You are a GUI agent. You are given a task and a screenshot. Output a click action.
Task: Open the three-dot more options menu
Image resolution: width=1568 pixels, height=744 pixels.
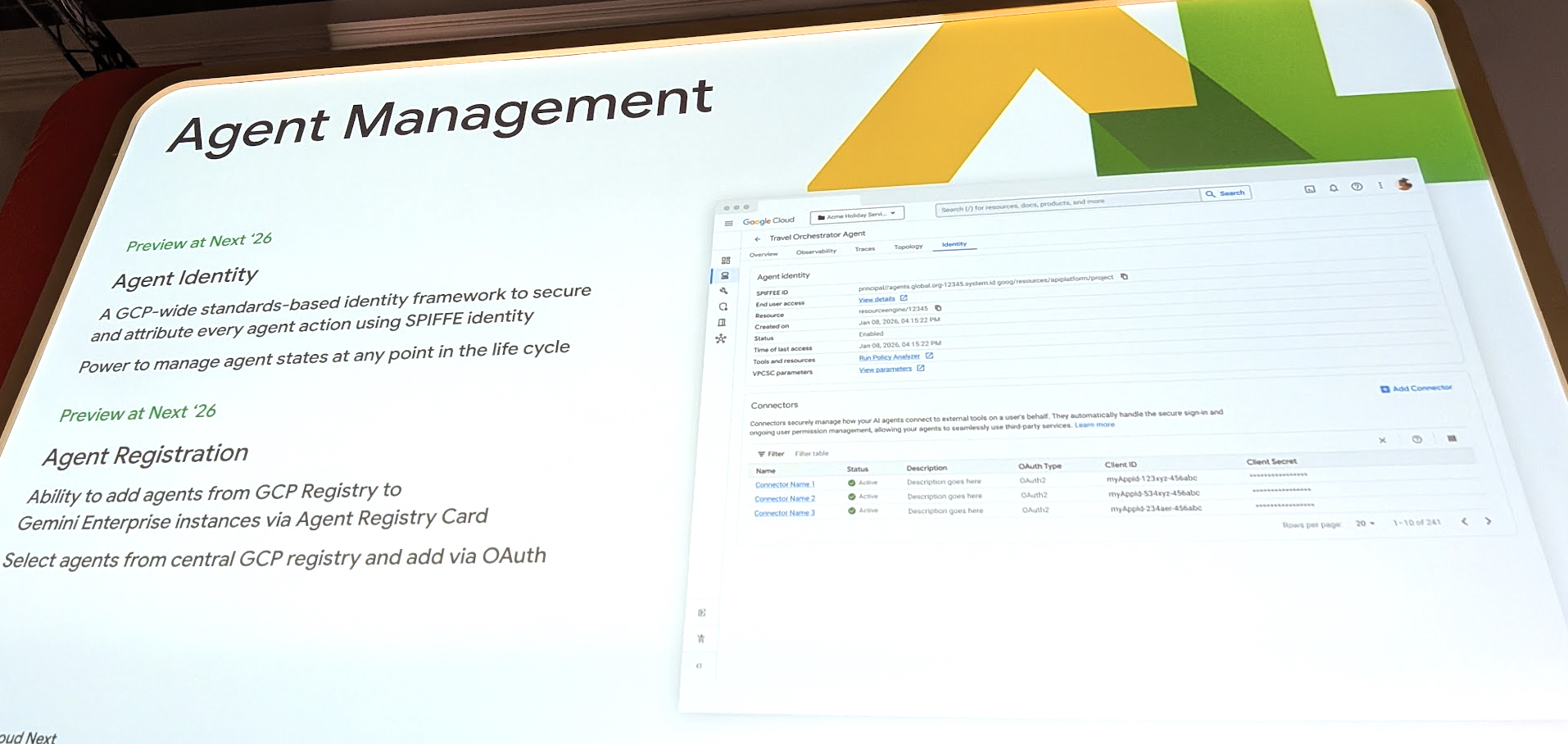(1380, 186)
